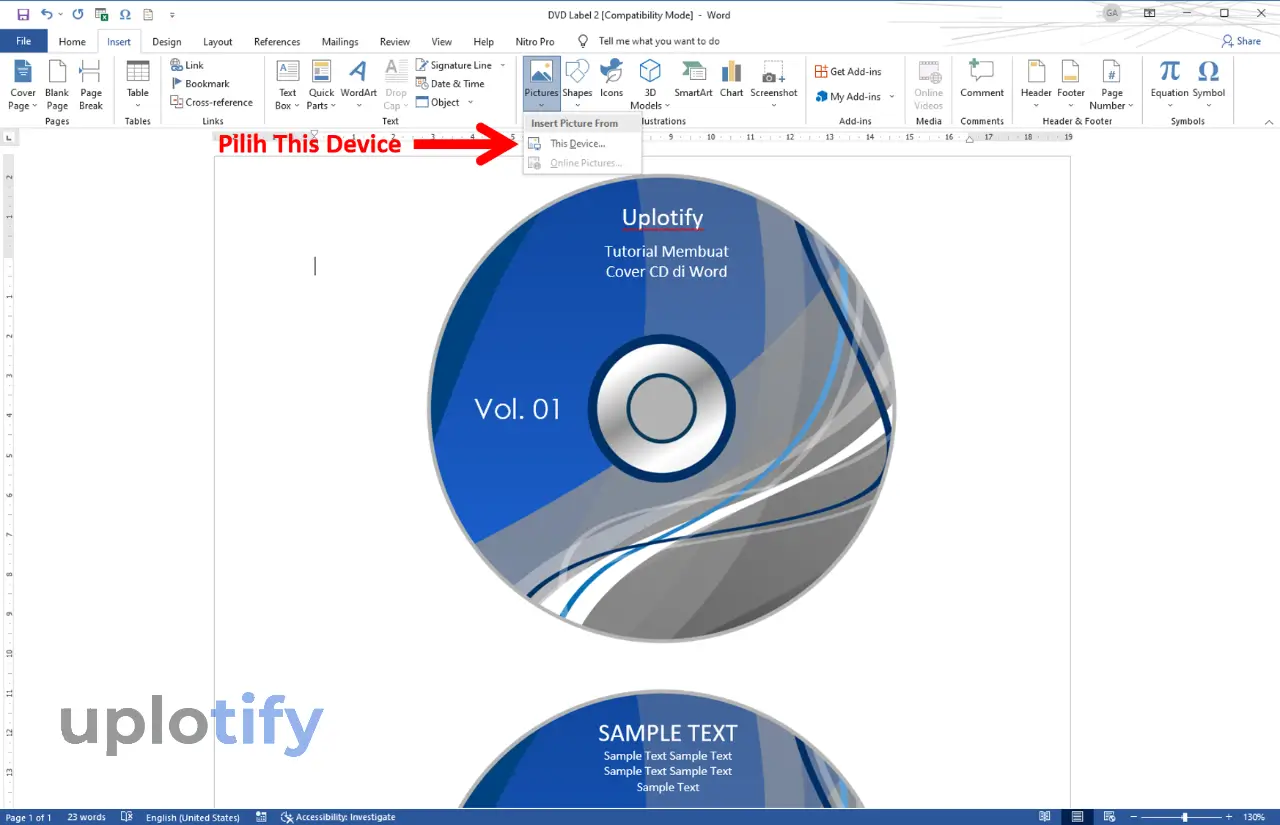Switch to Print Layout view in status bar

point(1077,817)
